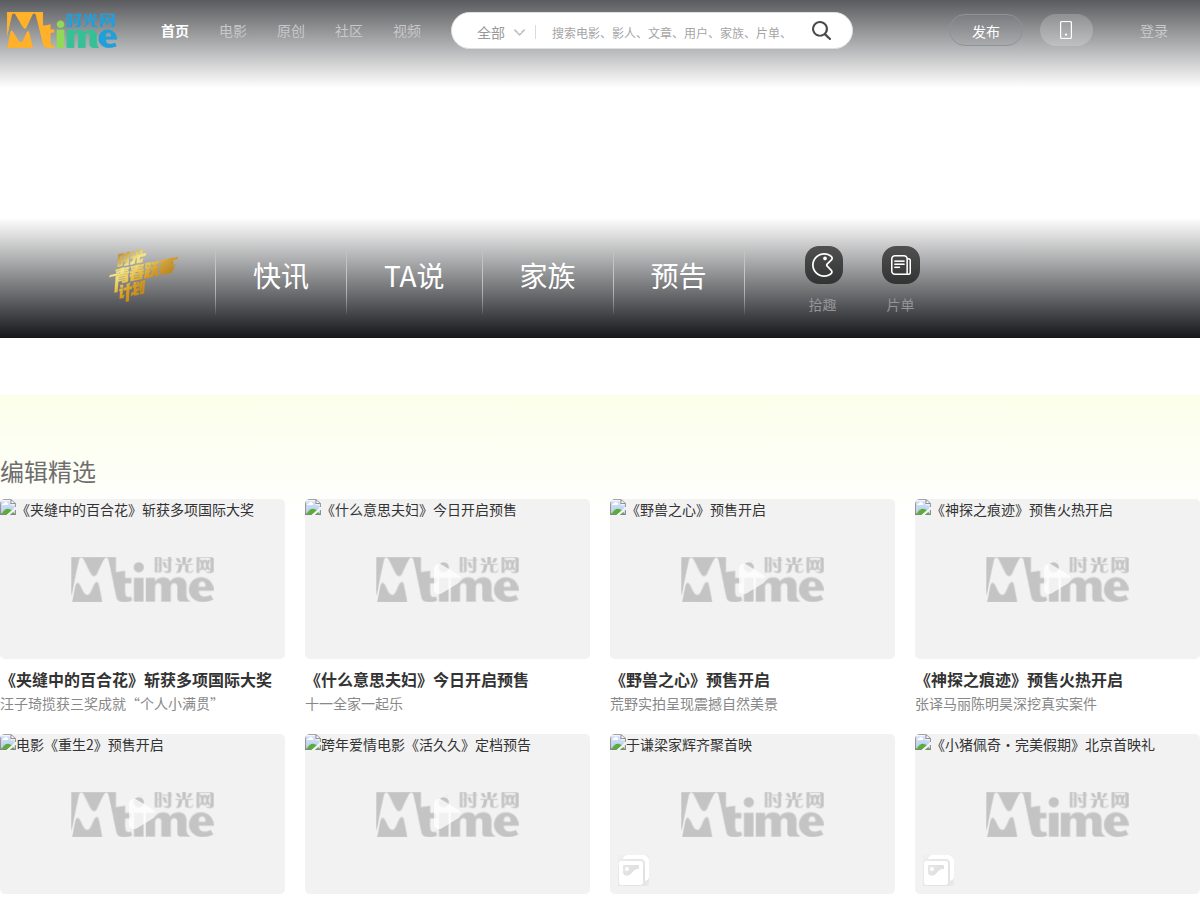The width and height of the screenshot is (1200, 900).
Task: Click subtitle 张译马丽陈明昊深挖真实案件
Action: pyautogui.click(x=1006, y=704)
